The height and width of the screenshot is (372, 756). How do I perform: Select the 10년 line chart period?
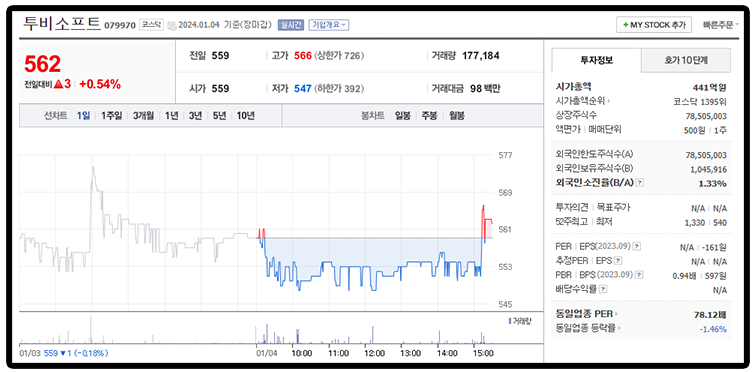pos(245,116)
